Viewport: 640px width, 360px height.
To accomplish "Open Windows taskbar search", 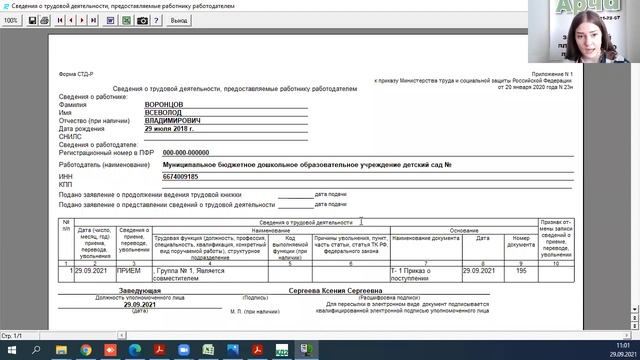I will click(x=36, y=350).
